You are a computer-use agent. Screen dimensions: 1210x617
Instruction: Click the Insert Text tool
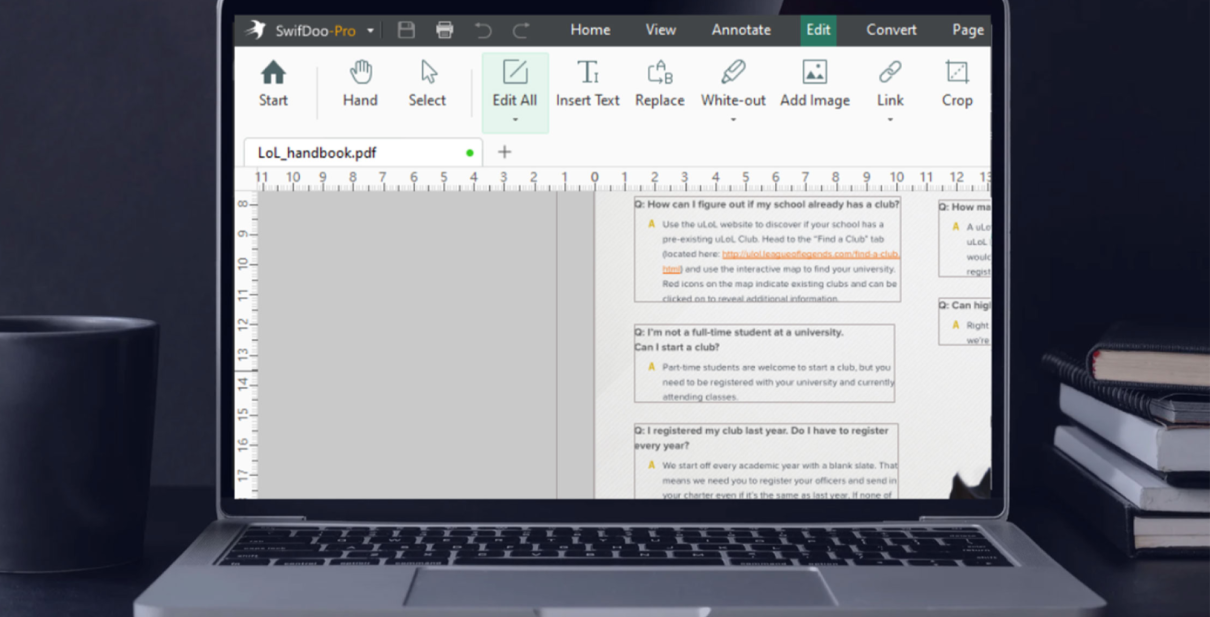[587, 75]
